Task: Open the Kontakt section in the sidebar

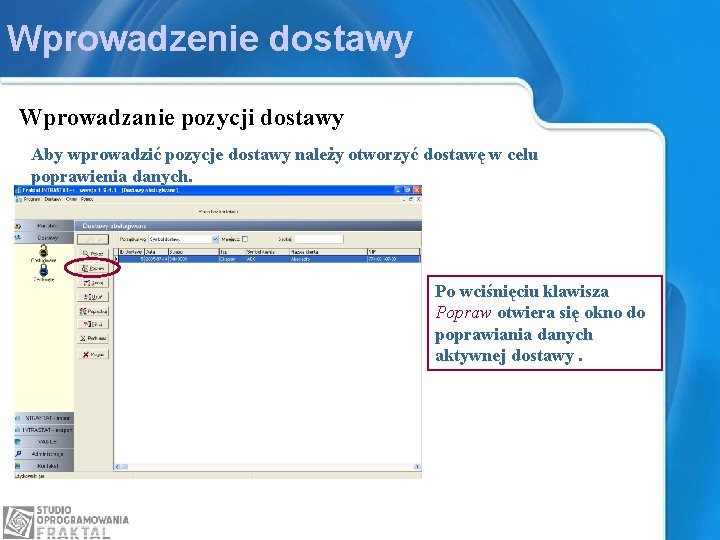Action: pos(44,466)
